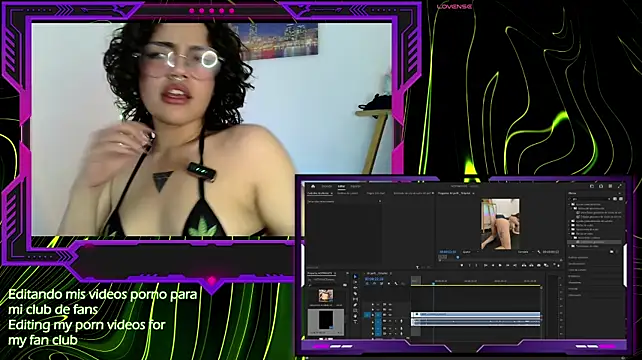
Task: Open the Mezclador de clips de audio tab
Action: [x=412, y=193]
